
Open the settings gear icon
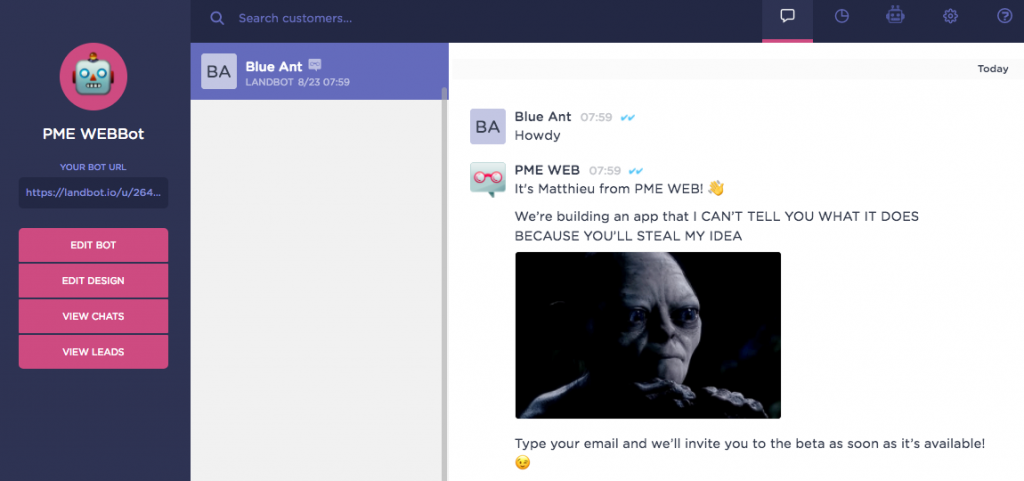coord(950,16)
